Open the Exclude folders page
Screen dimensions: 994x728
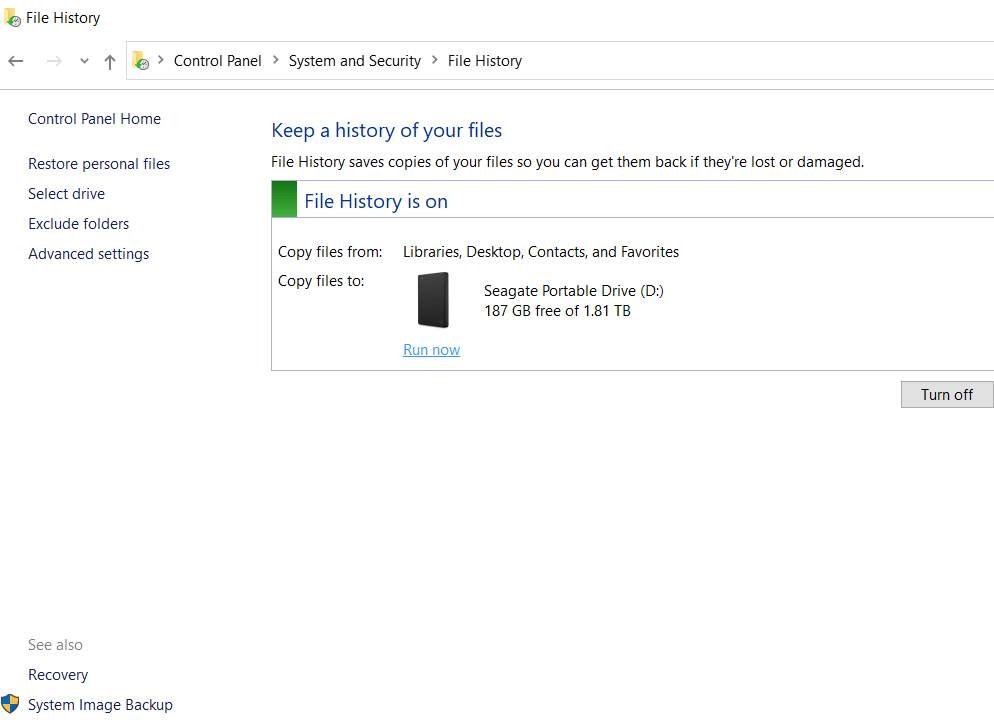tap(78, 224)
